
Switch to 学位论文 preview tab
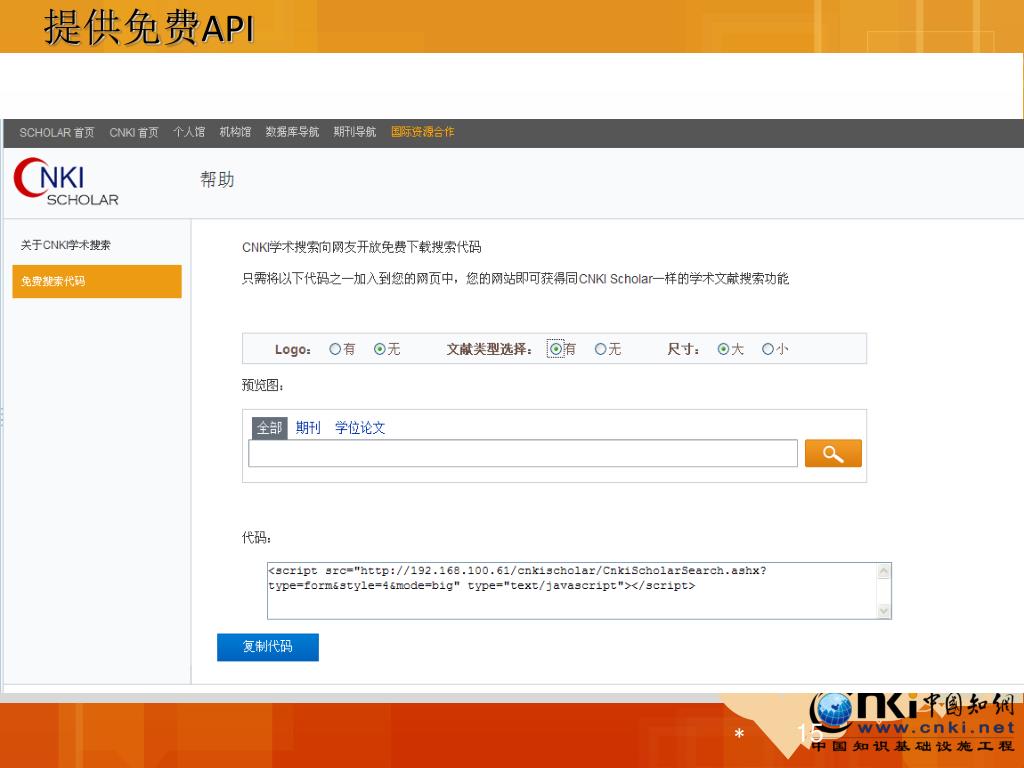360,428
